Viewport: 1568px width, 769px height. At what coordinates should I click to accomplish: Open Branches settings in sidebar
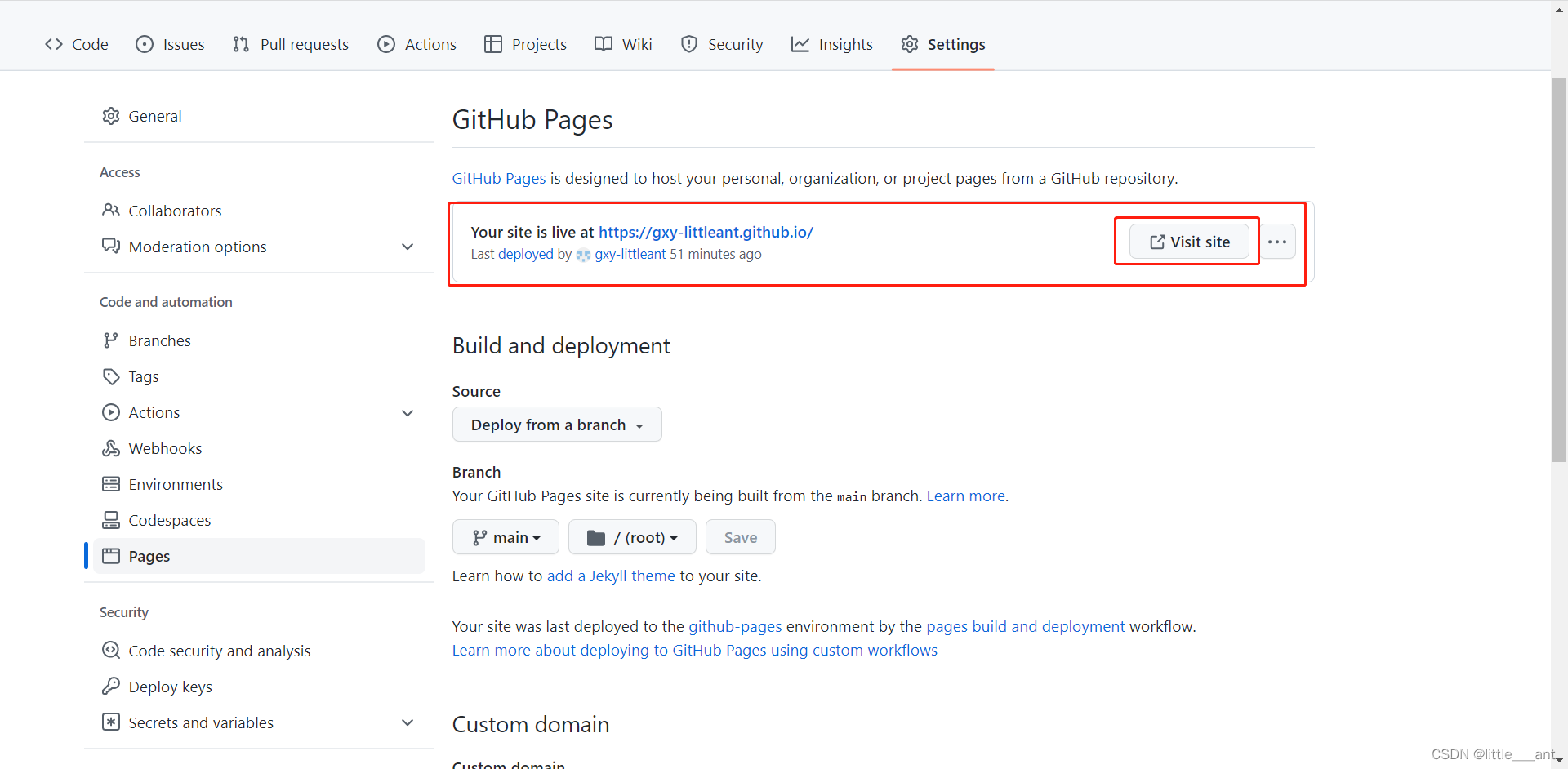tap(260, 340)
